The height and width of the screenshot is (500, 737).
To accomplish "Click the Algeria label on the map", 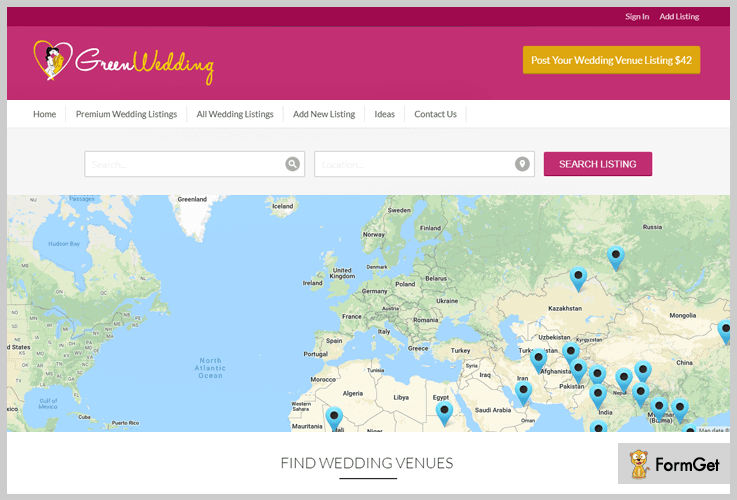I will (353, 393).
